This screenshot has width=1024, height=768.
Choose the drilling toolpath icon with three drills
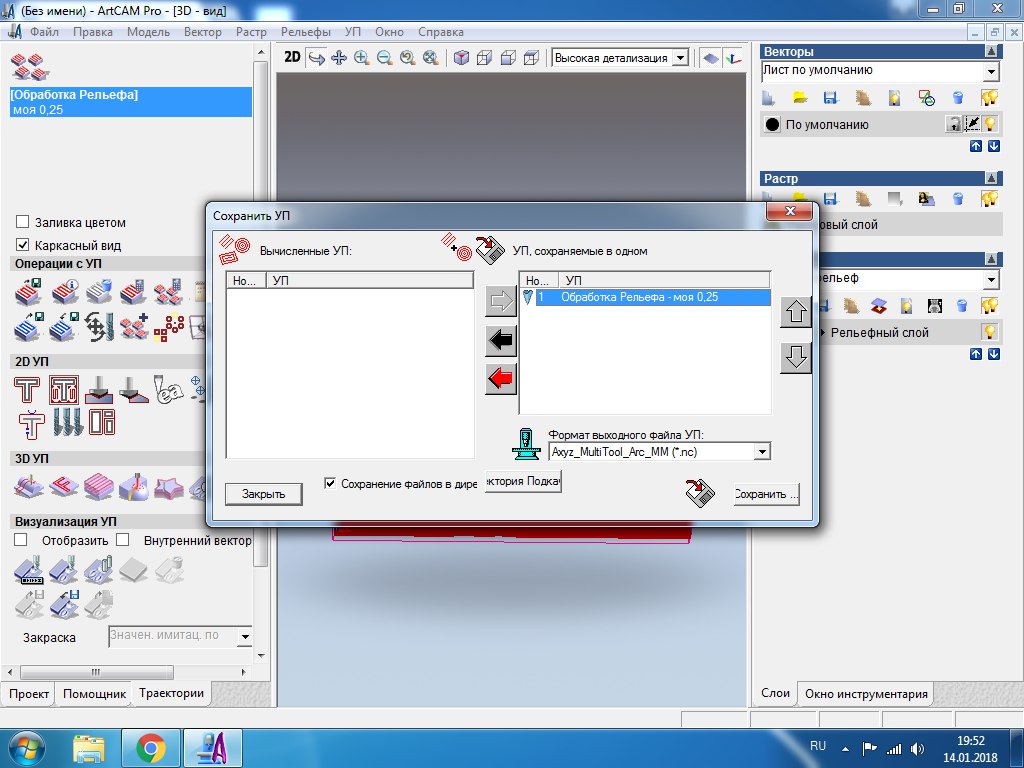67,423
